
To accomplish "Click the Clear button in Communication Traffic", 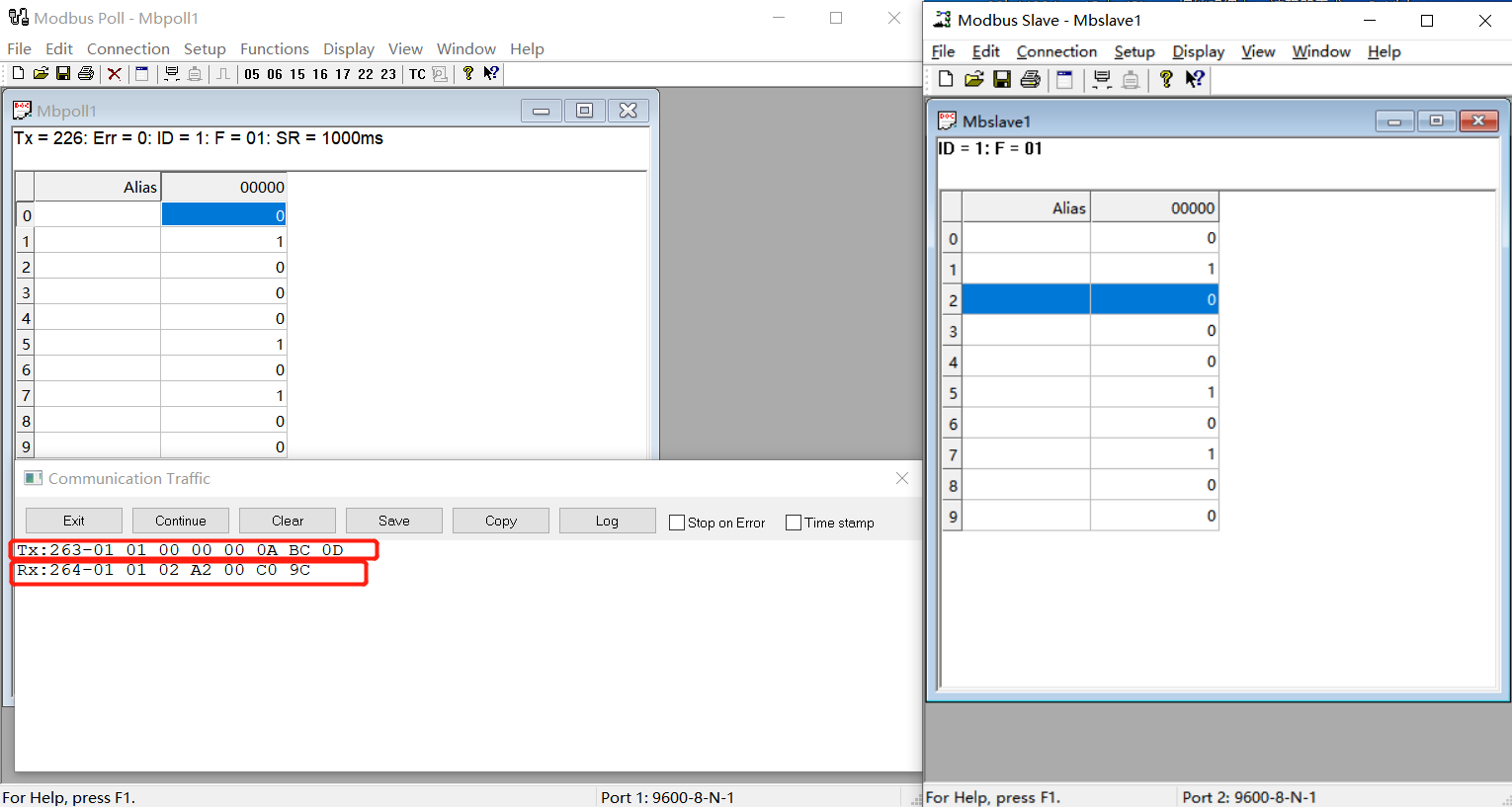I will [288, 521].
